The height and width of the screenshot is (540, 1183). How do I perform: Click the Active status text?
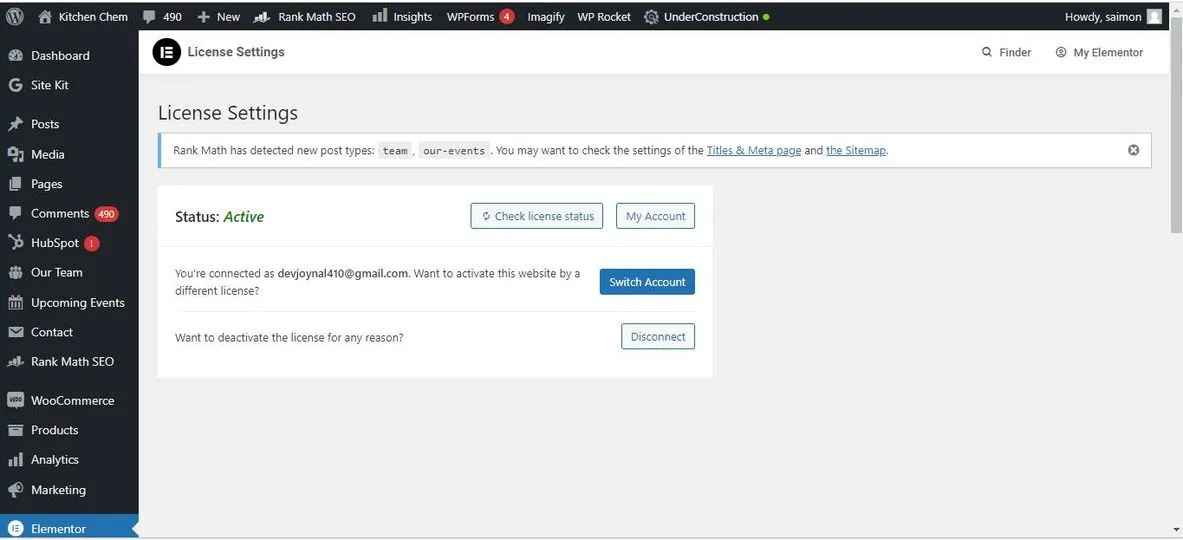pos(244,216)
